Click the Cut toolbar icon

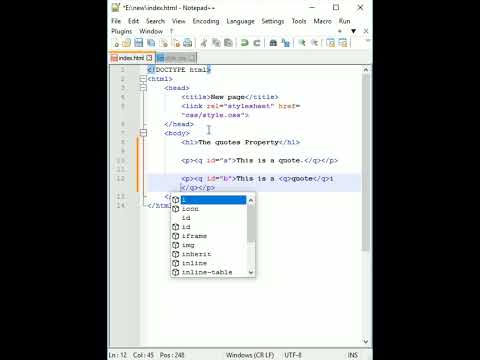(x=204, y=43)
